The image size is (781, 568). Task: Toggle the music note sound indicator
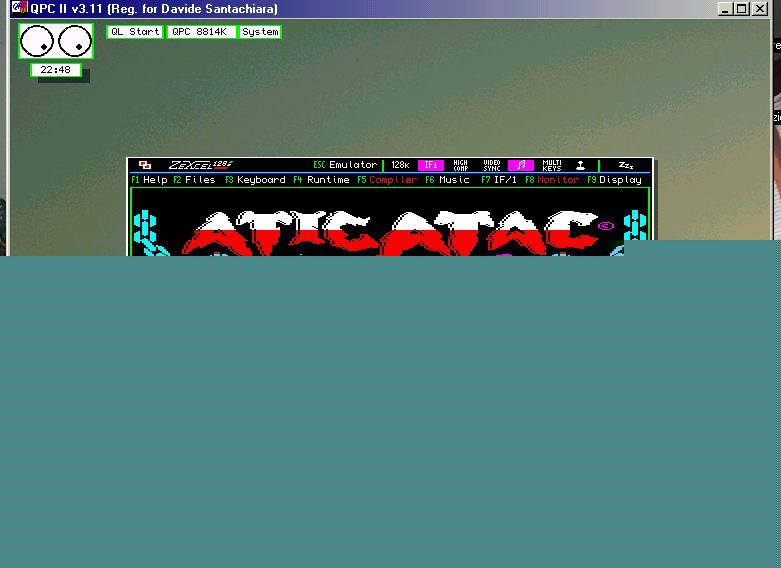521,165
